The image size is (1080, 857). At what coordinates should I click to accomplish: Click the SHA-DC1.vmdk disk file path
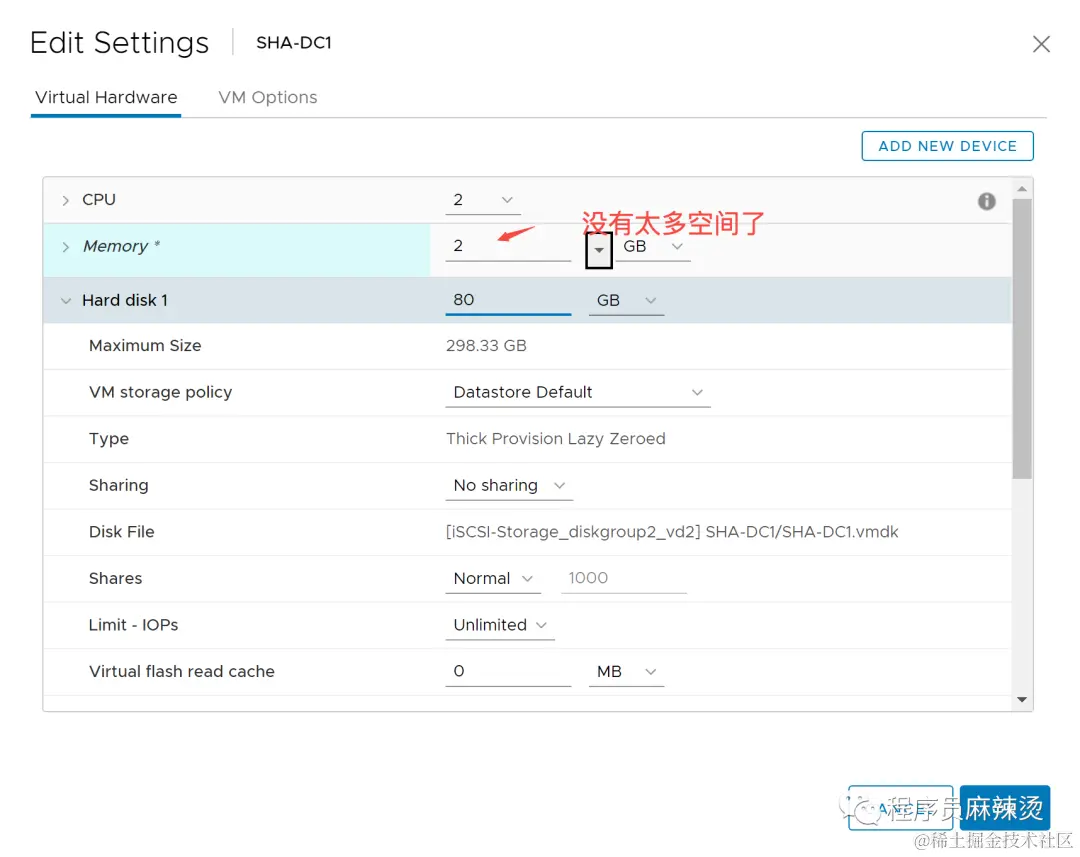672,532
